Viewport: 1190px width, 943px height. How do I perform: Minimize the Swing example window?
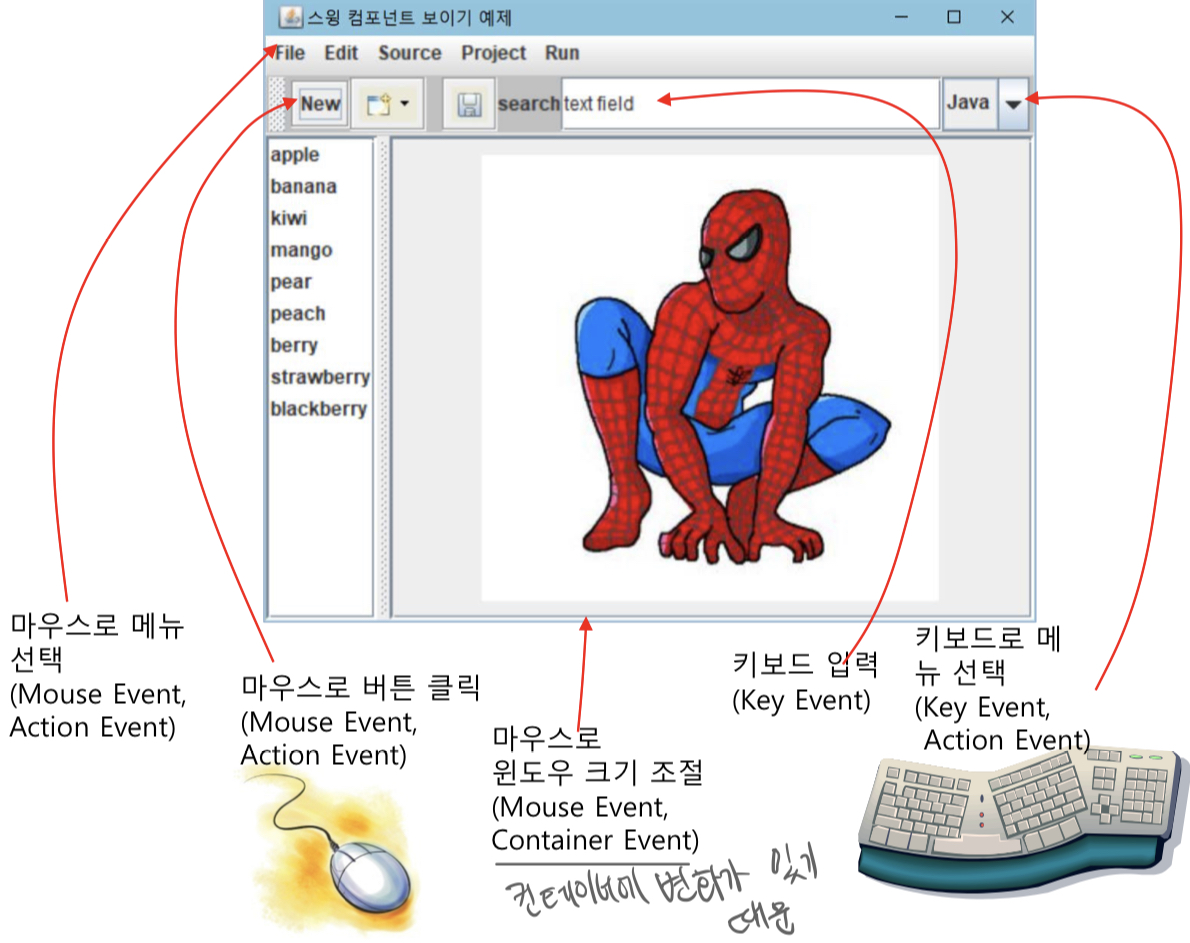click(902, 17)
